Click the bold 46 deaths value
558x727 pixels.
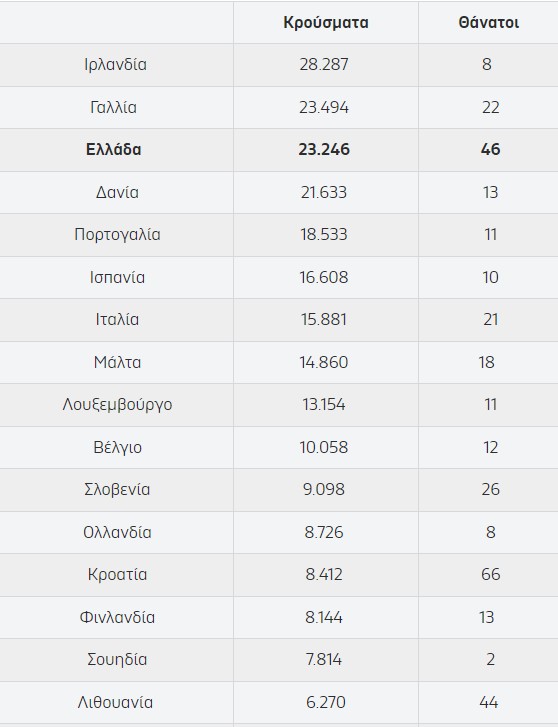coord(490,150)
